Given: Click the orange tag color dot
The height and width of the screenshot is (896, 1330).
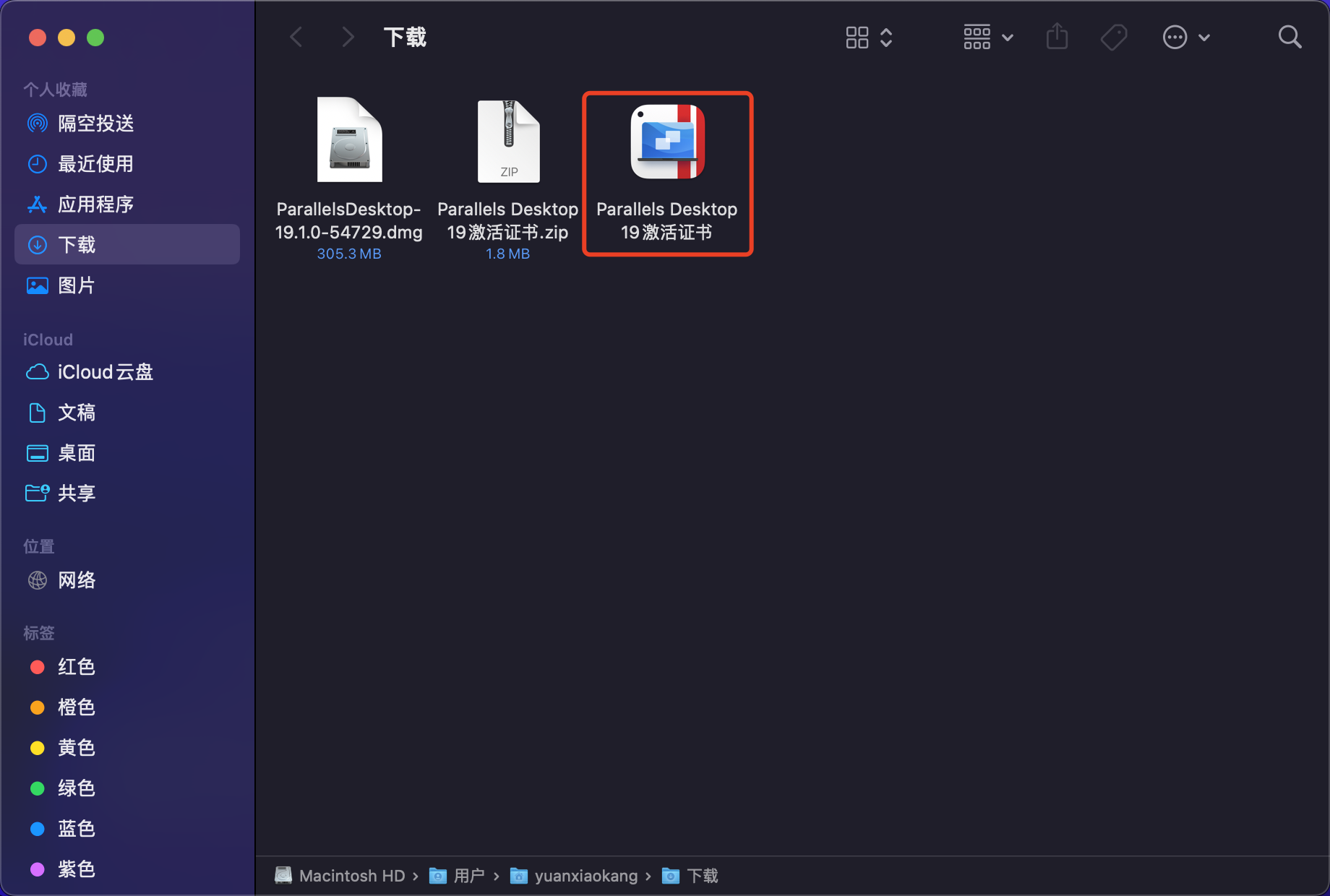Looking at the screenshot, I should (38, 707).
